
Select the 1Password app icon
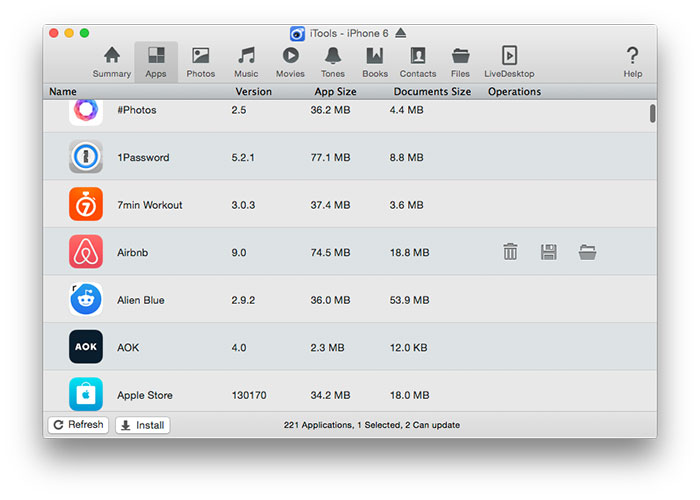tap(86, 157)
